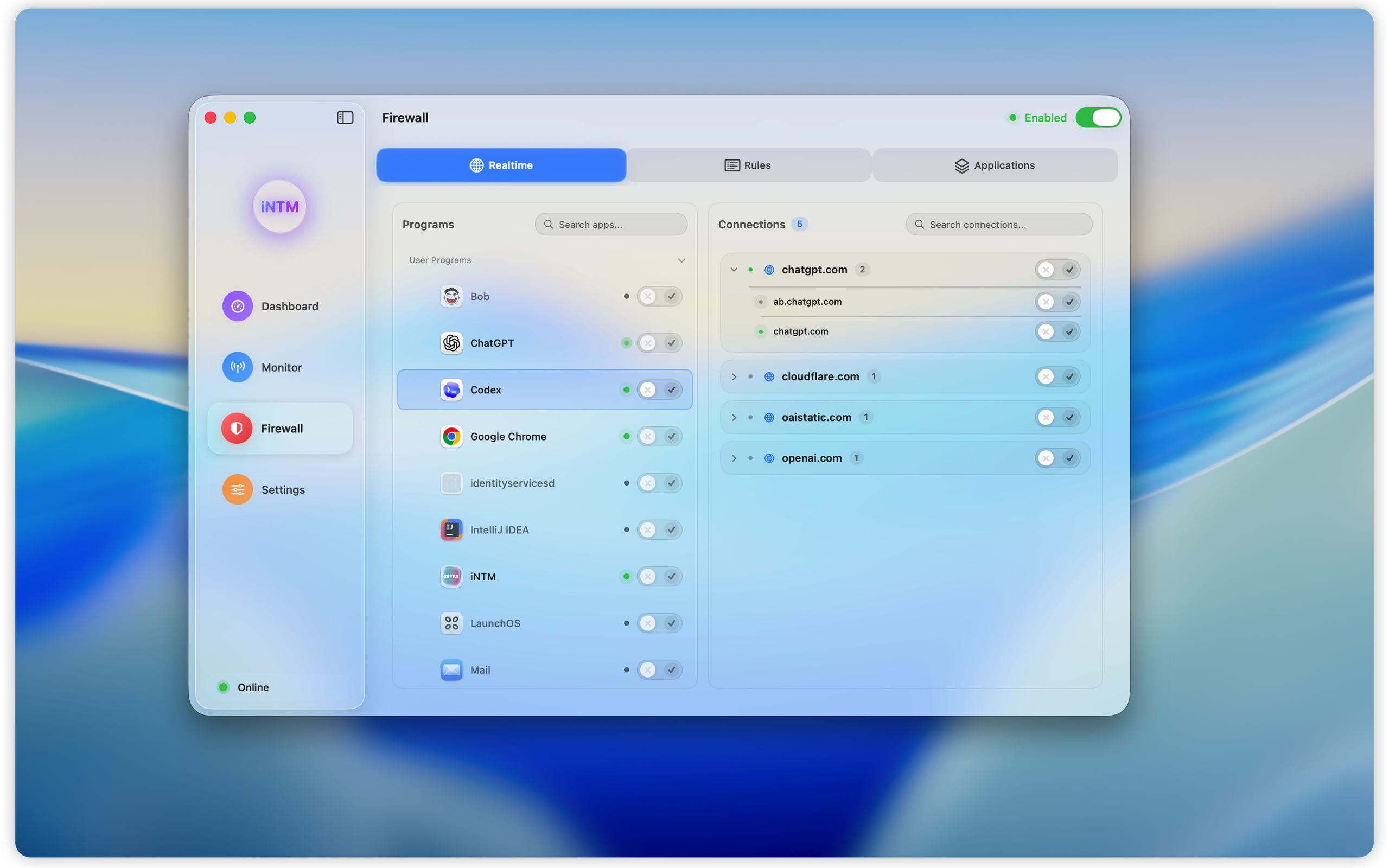
Task: Click the magnifier icon in Search connections
Action: coord(919,225)
